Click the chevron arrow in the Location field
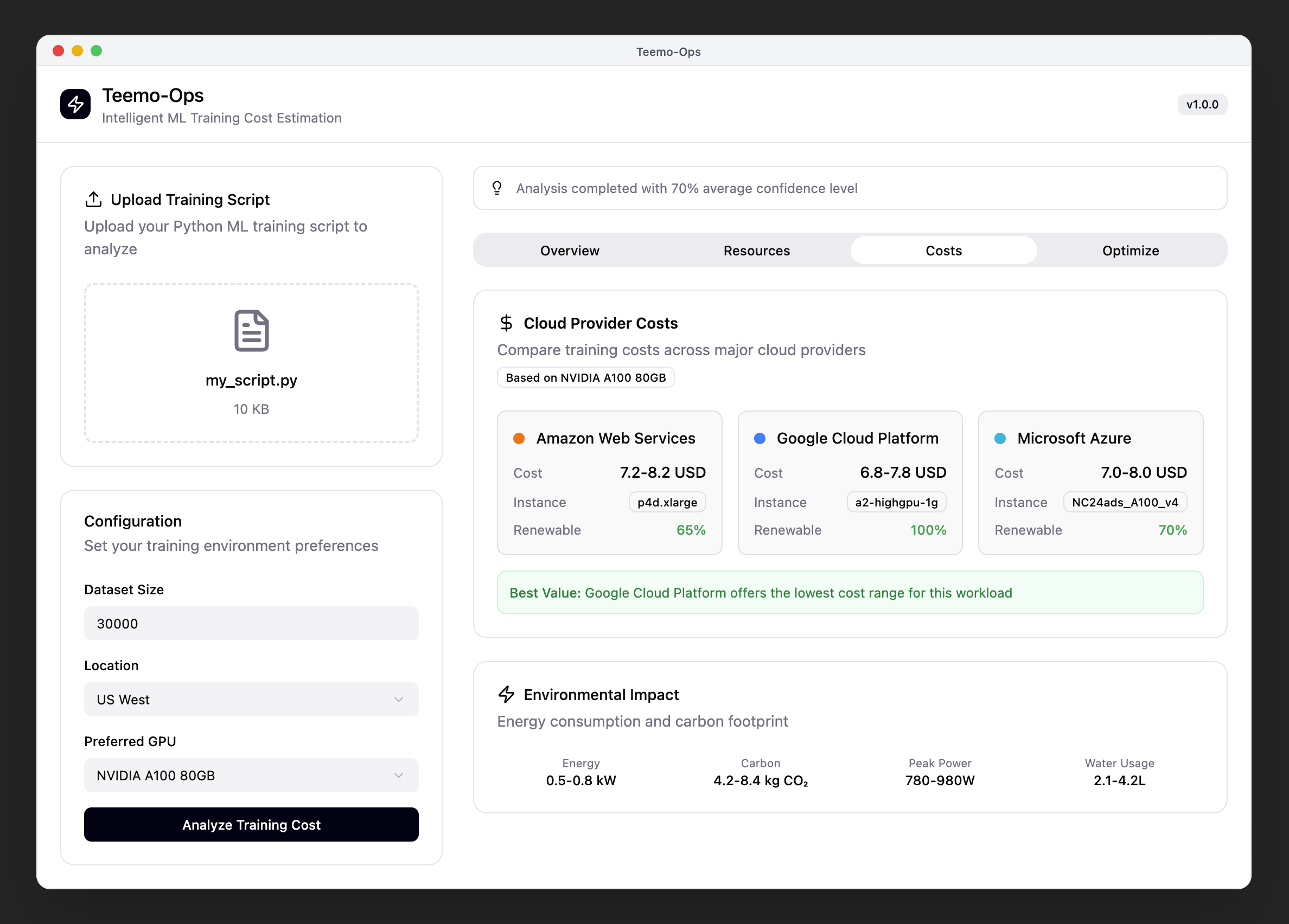The image size is (1289, 924). click(398, 699)
